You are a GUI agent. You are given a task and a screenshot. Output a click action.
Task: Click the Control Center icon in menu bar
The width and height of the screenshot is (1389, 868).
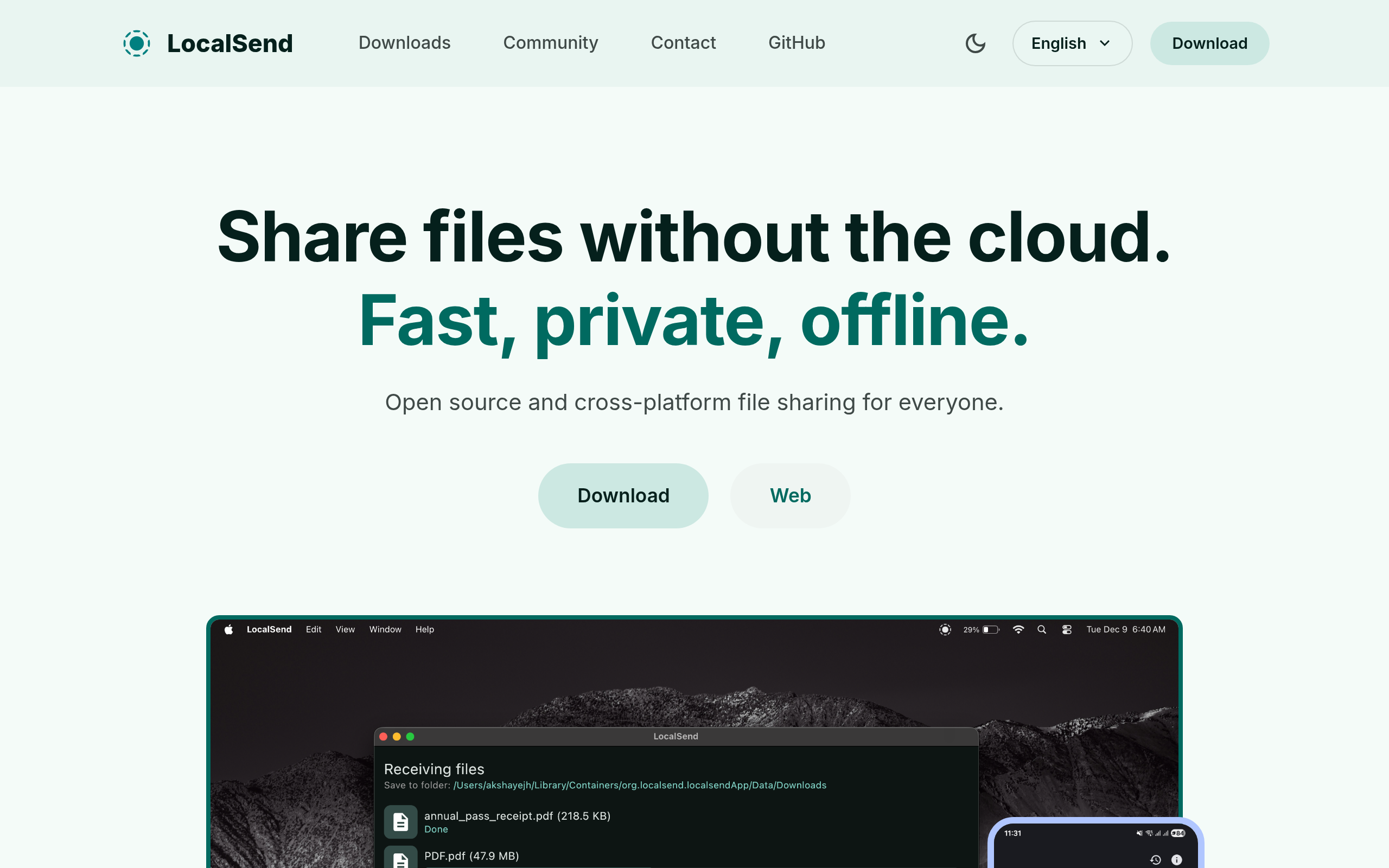pyautogui.click(x=1066, y=629)
